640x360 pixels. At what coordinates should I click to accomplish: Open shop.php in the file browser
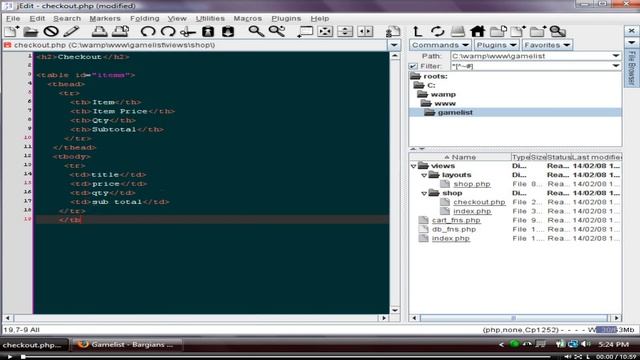[x=472, y=184]
